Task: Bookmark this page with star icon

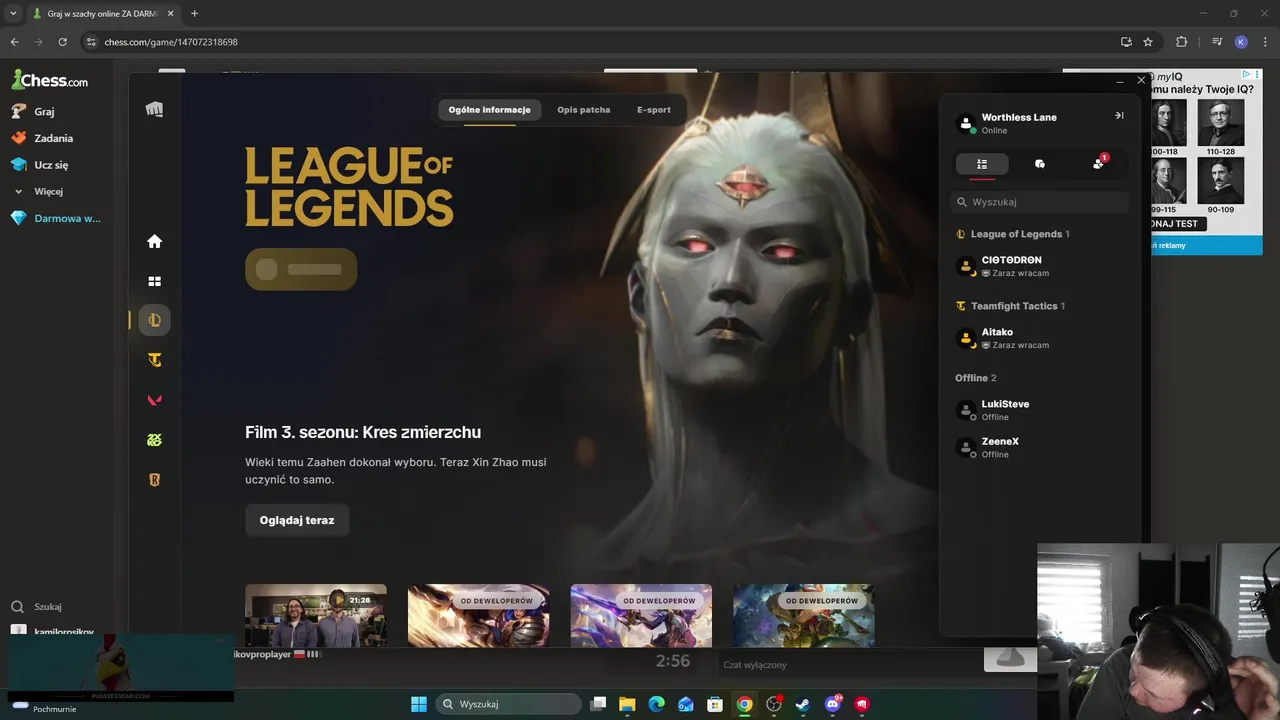Action: (1148, 42)
